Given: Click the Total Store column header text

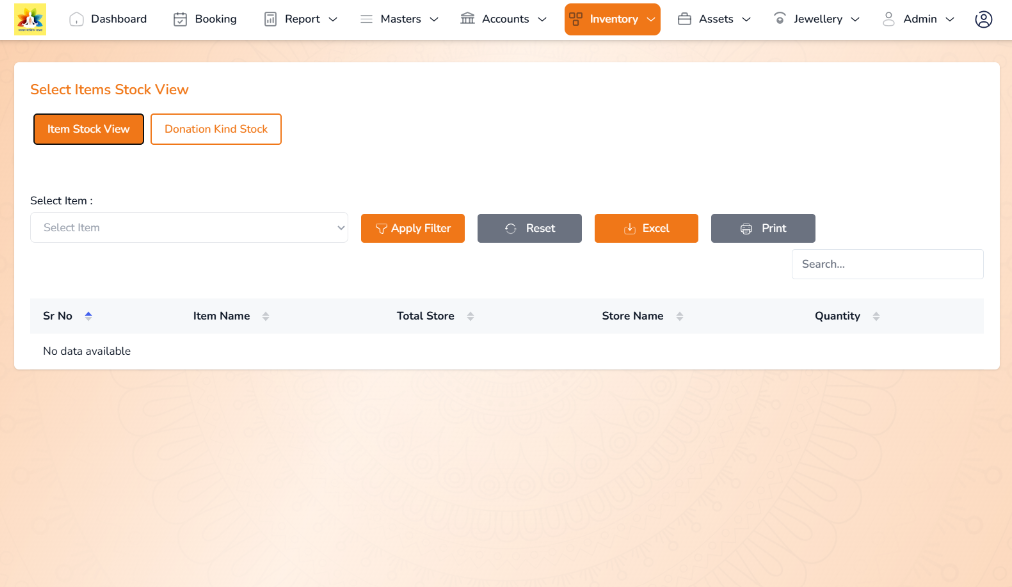Looking at the screenshot, I should click(425, 316).
